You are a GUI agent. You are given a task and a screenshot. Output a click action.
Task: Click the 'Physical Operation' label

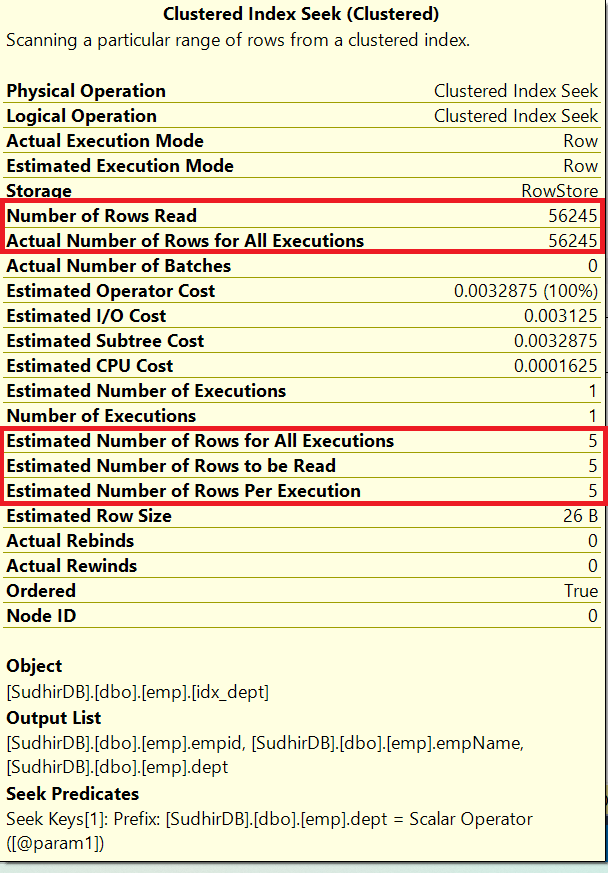pos(86,91)
